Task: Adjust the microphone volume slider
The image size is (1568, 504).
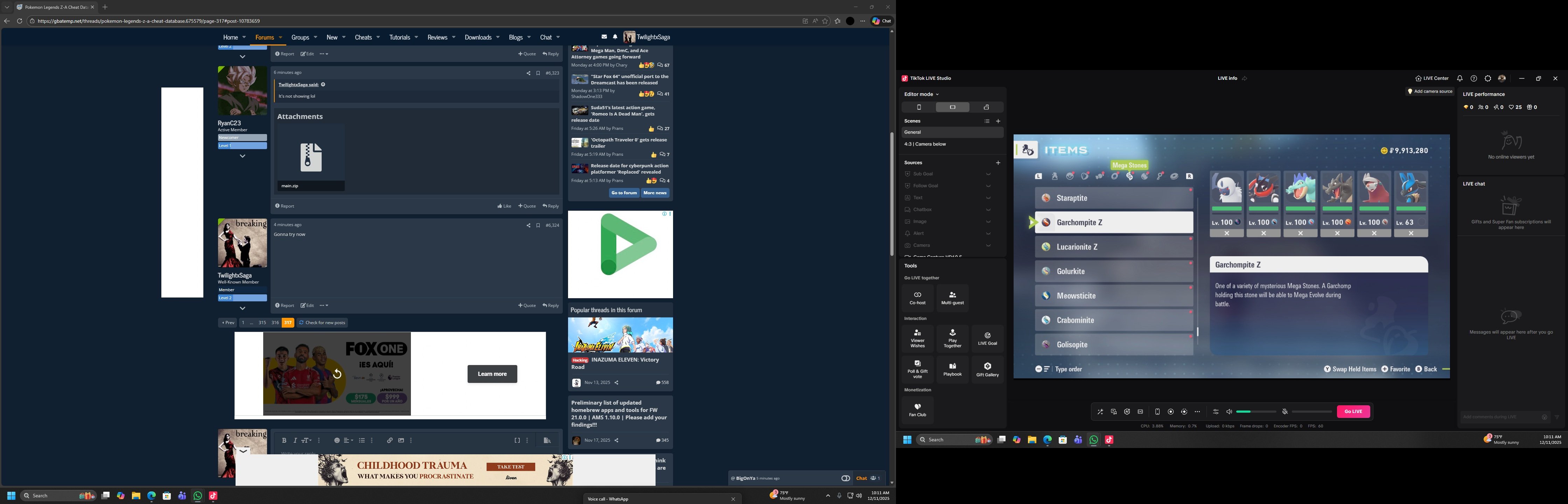Action: coord(1312,412)
